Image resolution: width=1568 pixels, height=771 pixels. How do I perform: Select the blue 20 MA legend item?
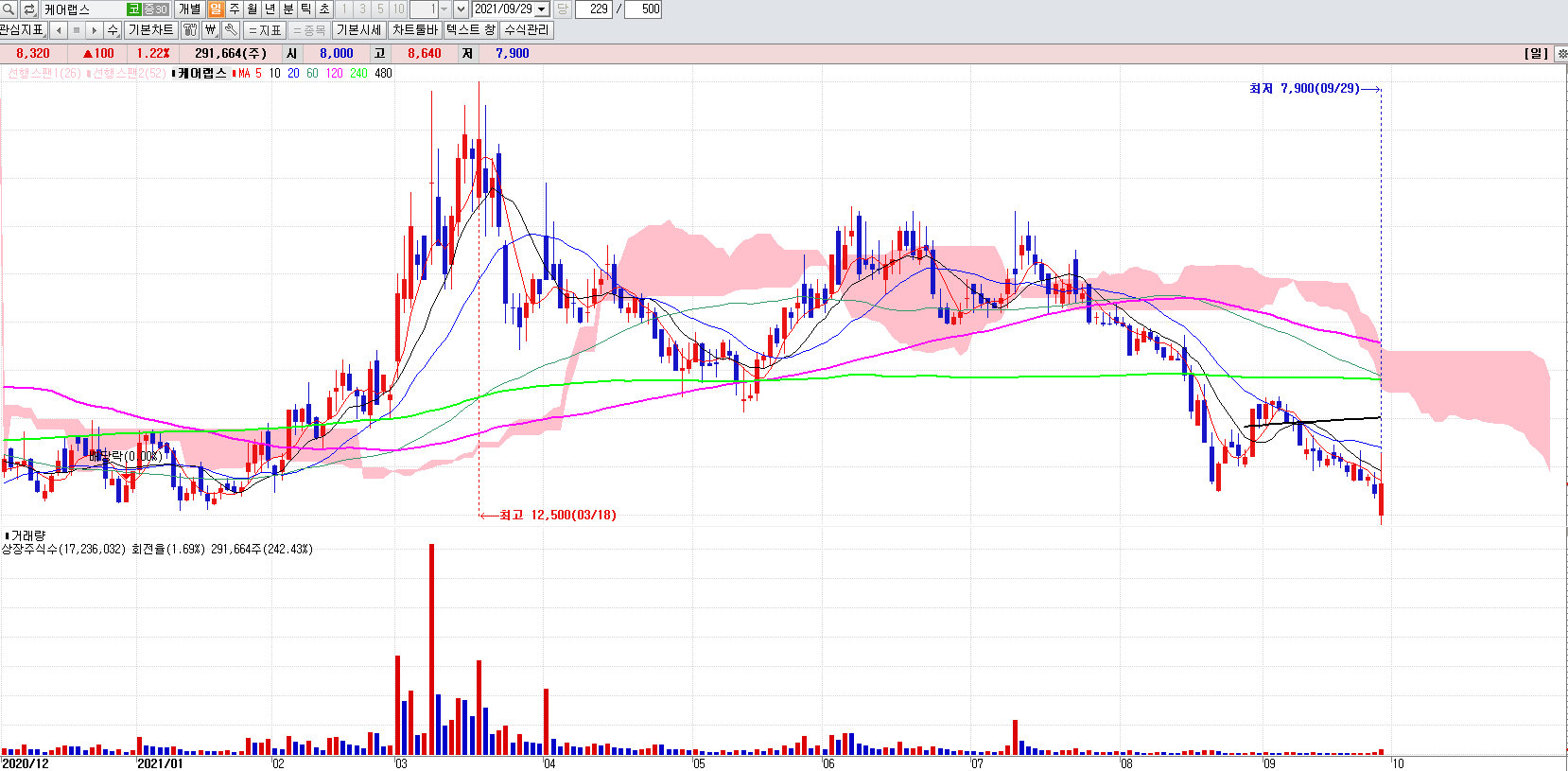293,73
